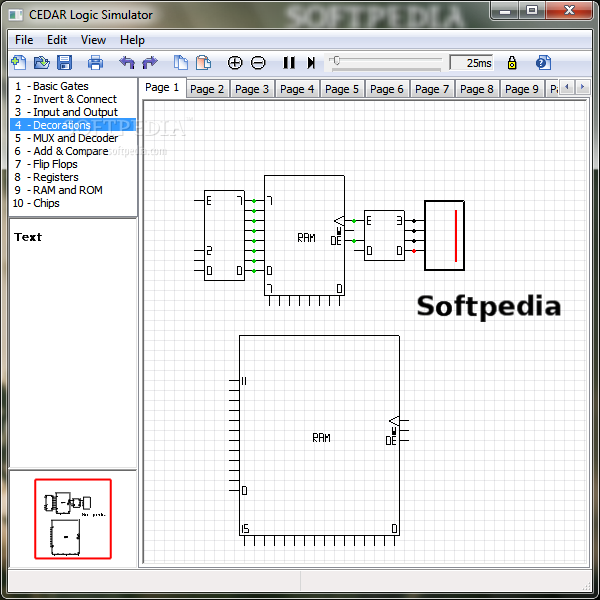Click the Paste clipboard icon
The image size is (600, 600).
pyautogui.click(x=203, y=62)
